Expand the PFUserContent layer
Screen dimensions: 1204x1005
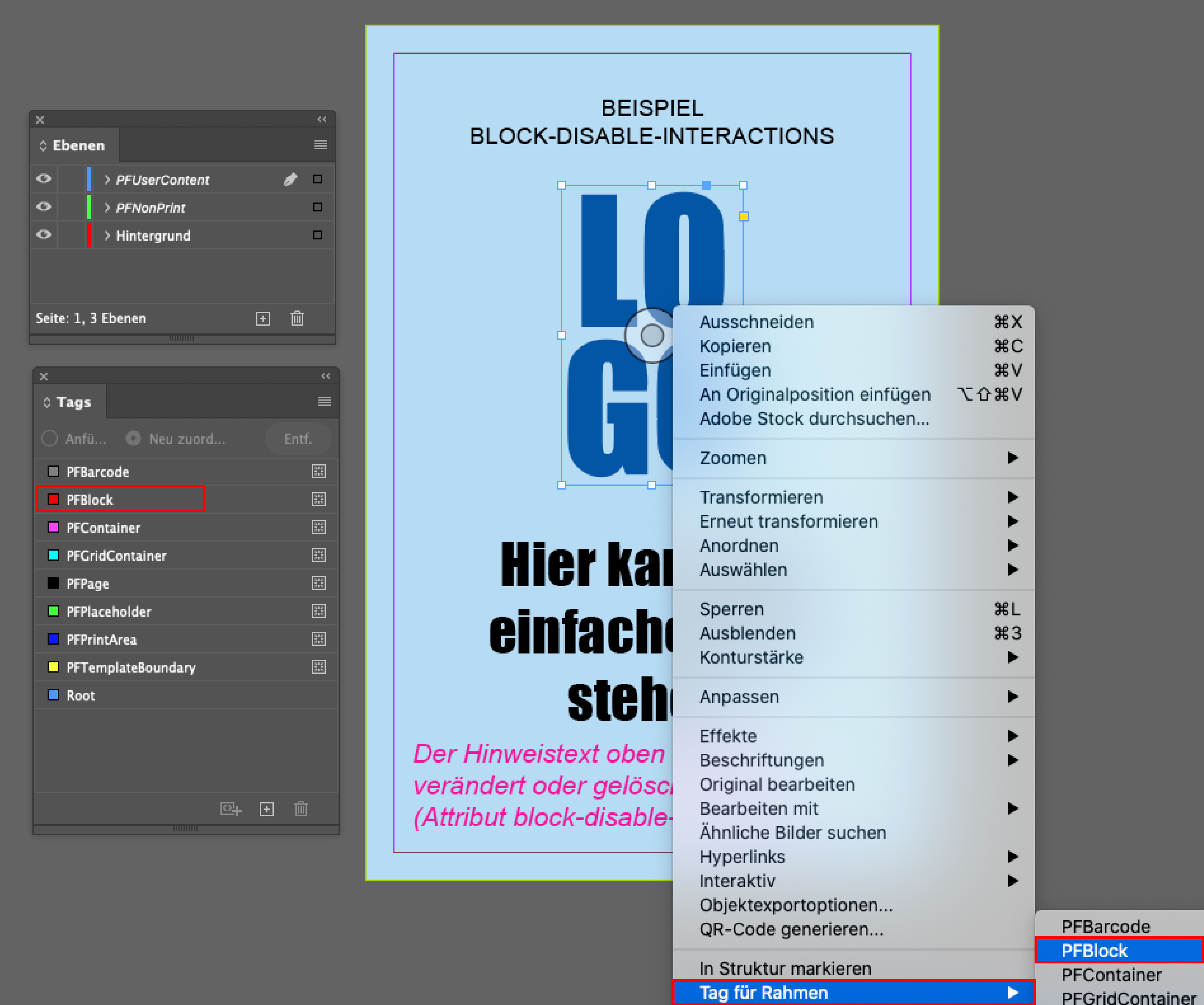(107, 180)
